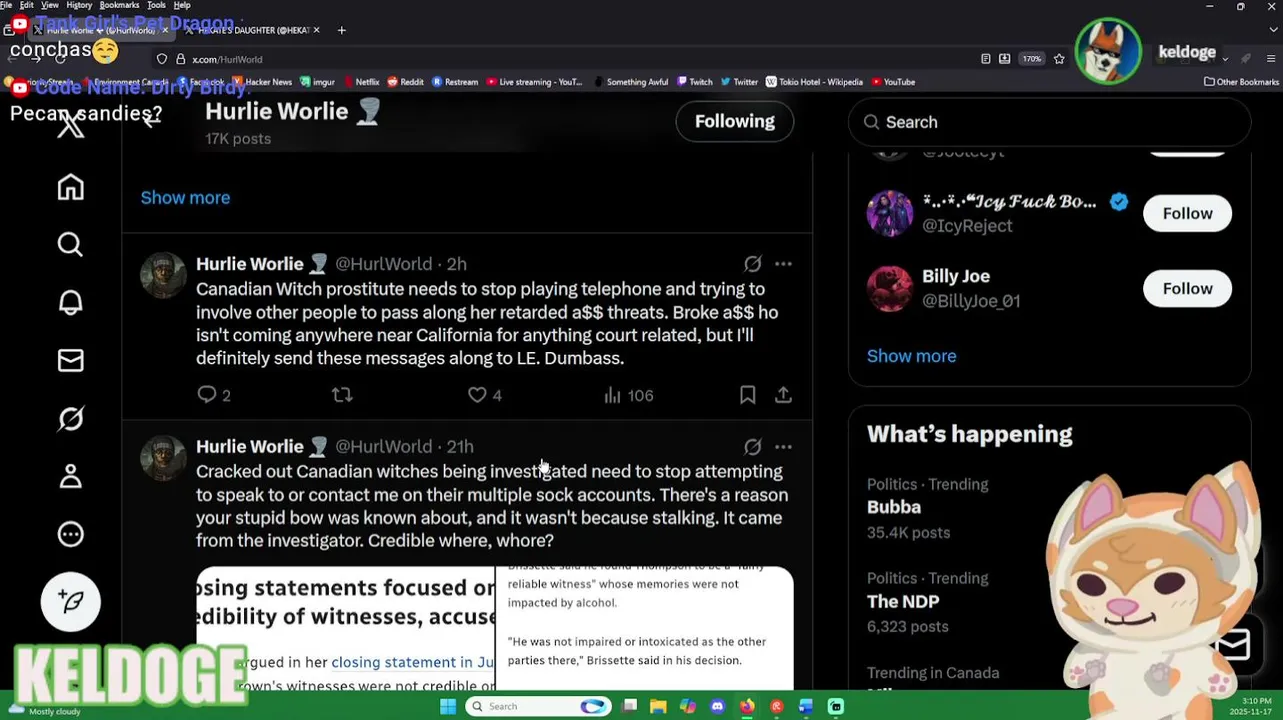The width and height of the screenshot is (1283, 720).
Task: Follow Billy Joe account
Action: coord(1187,288)
